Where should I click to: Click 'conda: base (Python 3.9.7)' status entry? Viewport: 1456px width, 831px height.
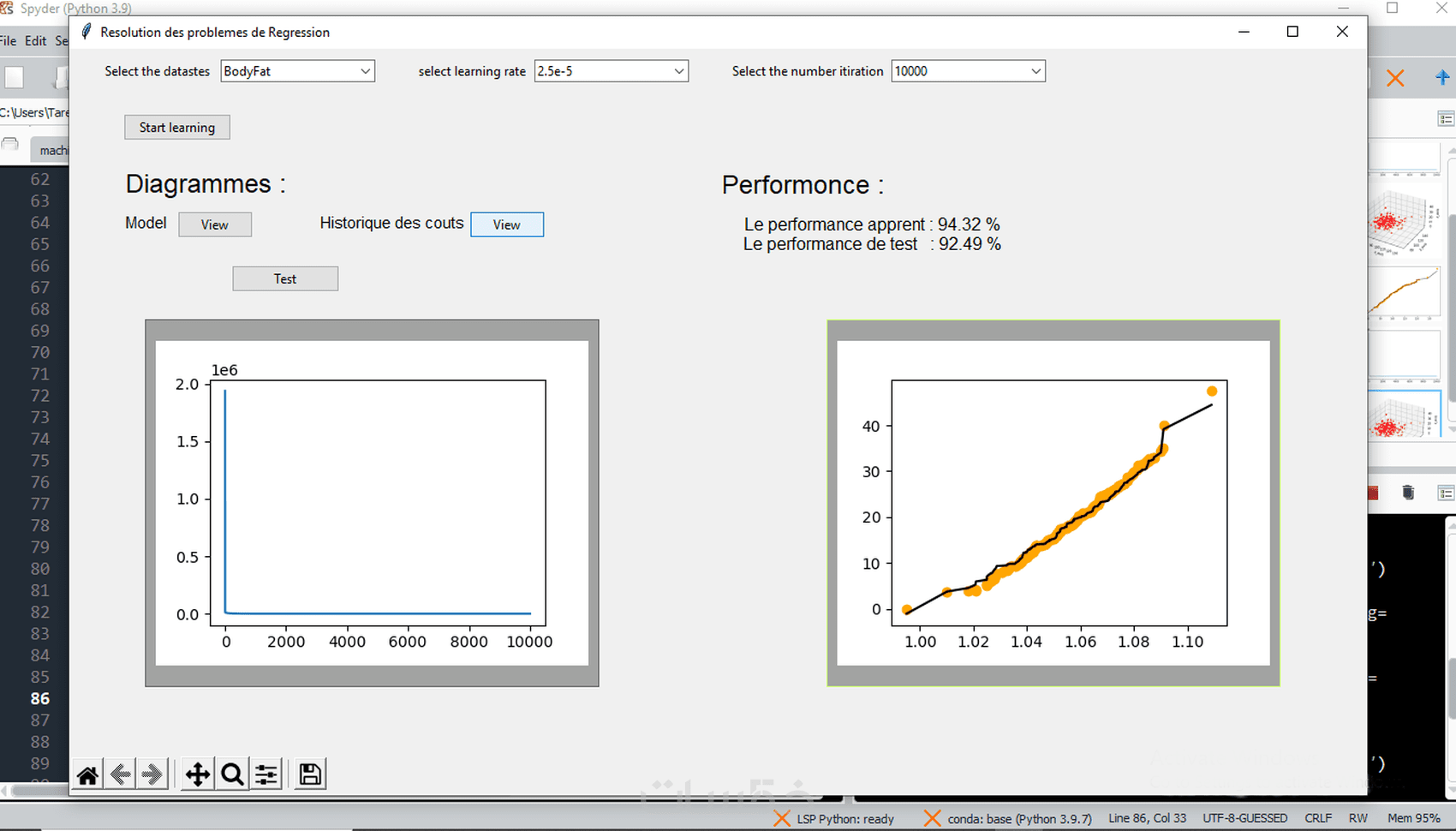[x=1019, y=819]
